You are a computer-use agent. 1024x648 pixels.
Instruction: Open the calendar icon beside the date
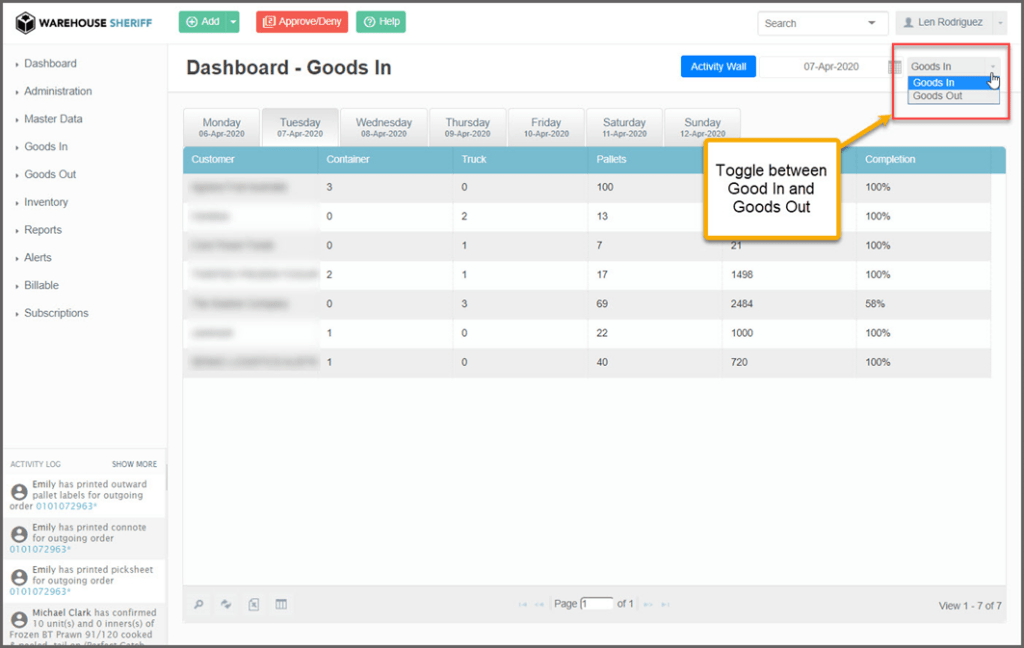[895, 67]
